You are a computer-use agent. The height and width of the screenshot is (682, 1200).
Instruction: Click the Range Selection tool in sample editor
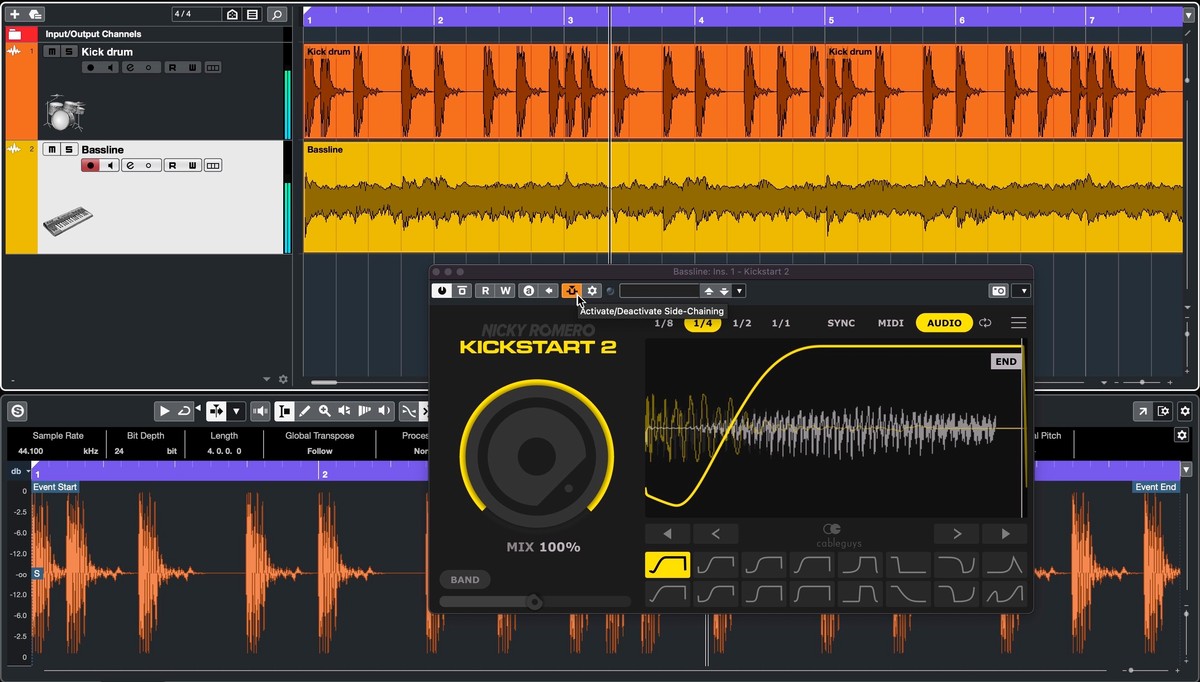pyautogui.click(x=285, y=411)
